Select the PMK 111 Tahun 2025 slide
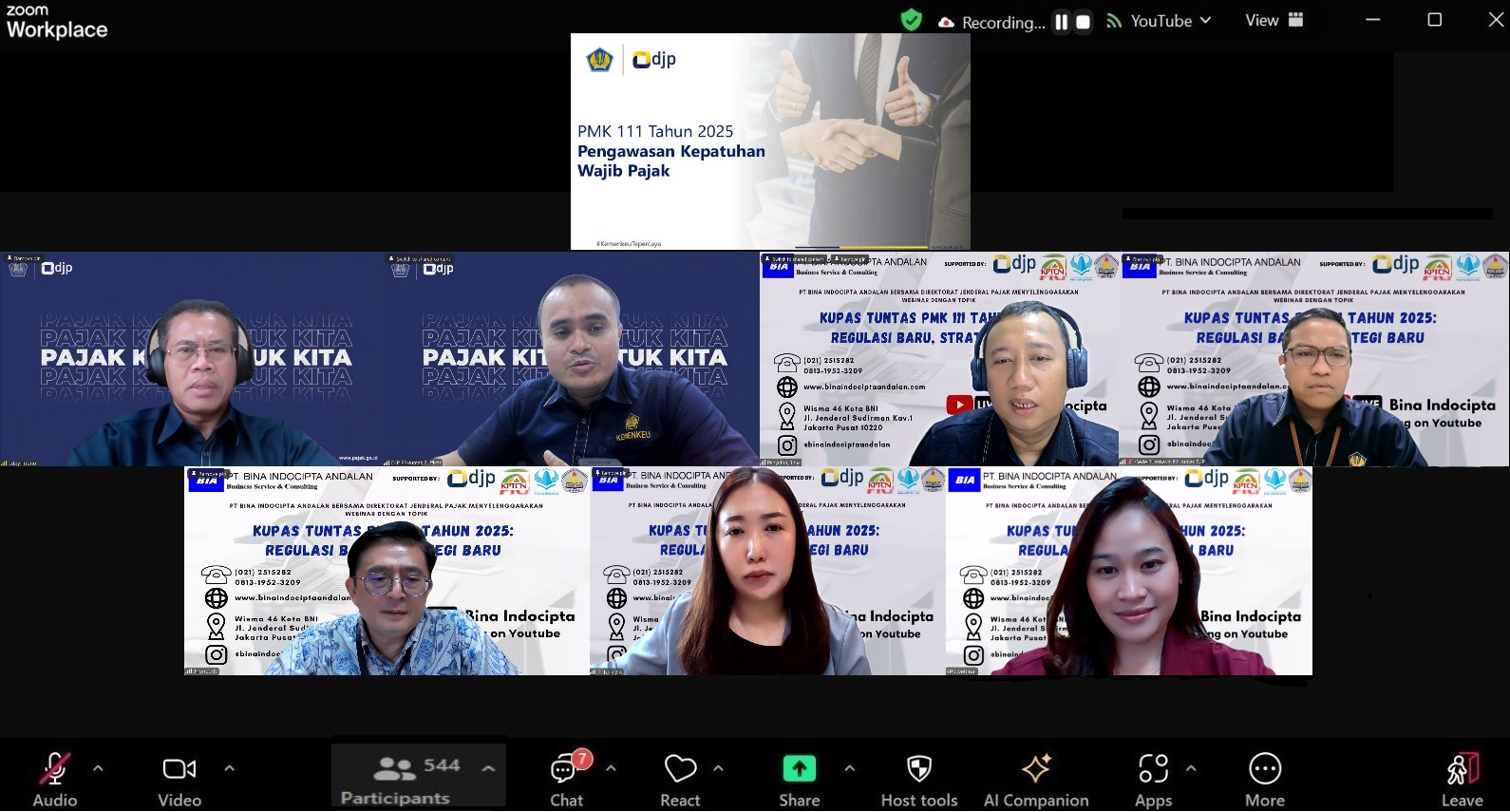The image size is (1510, 812). tap(769, 142)
